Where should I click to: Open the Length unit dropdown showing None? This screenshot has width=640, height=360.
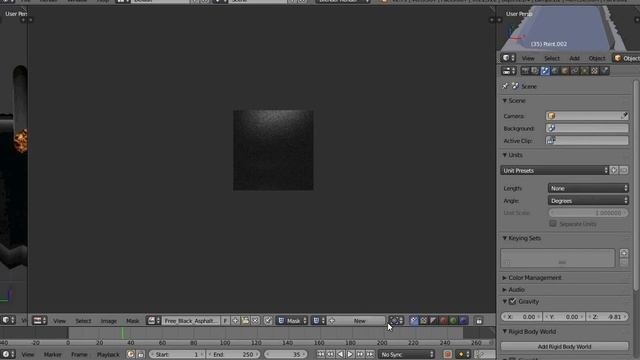(x=588, y=188)
